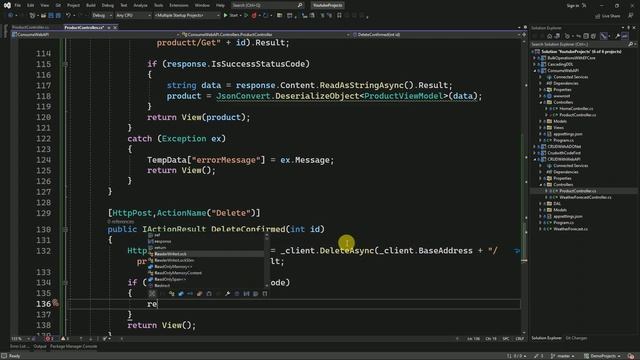This screenshot has width=640, height=360.
Task: Click the DemoProjects repository button in the status bar
Action: click(x=602, y=356)
